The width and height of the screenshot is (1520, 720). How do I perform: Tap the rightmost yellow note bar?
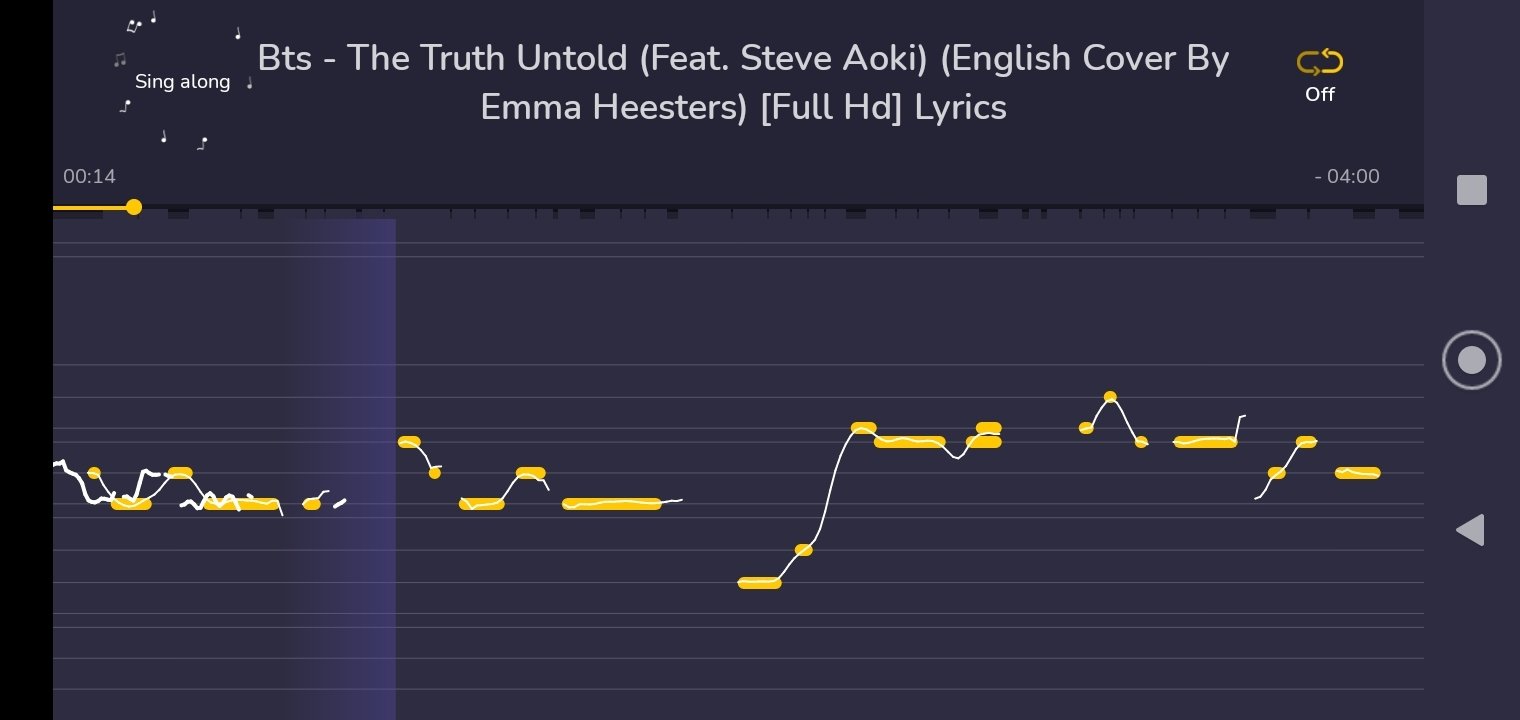[1358, 473]
